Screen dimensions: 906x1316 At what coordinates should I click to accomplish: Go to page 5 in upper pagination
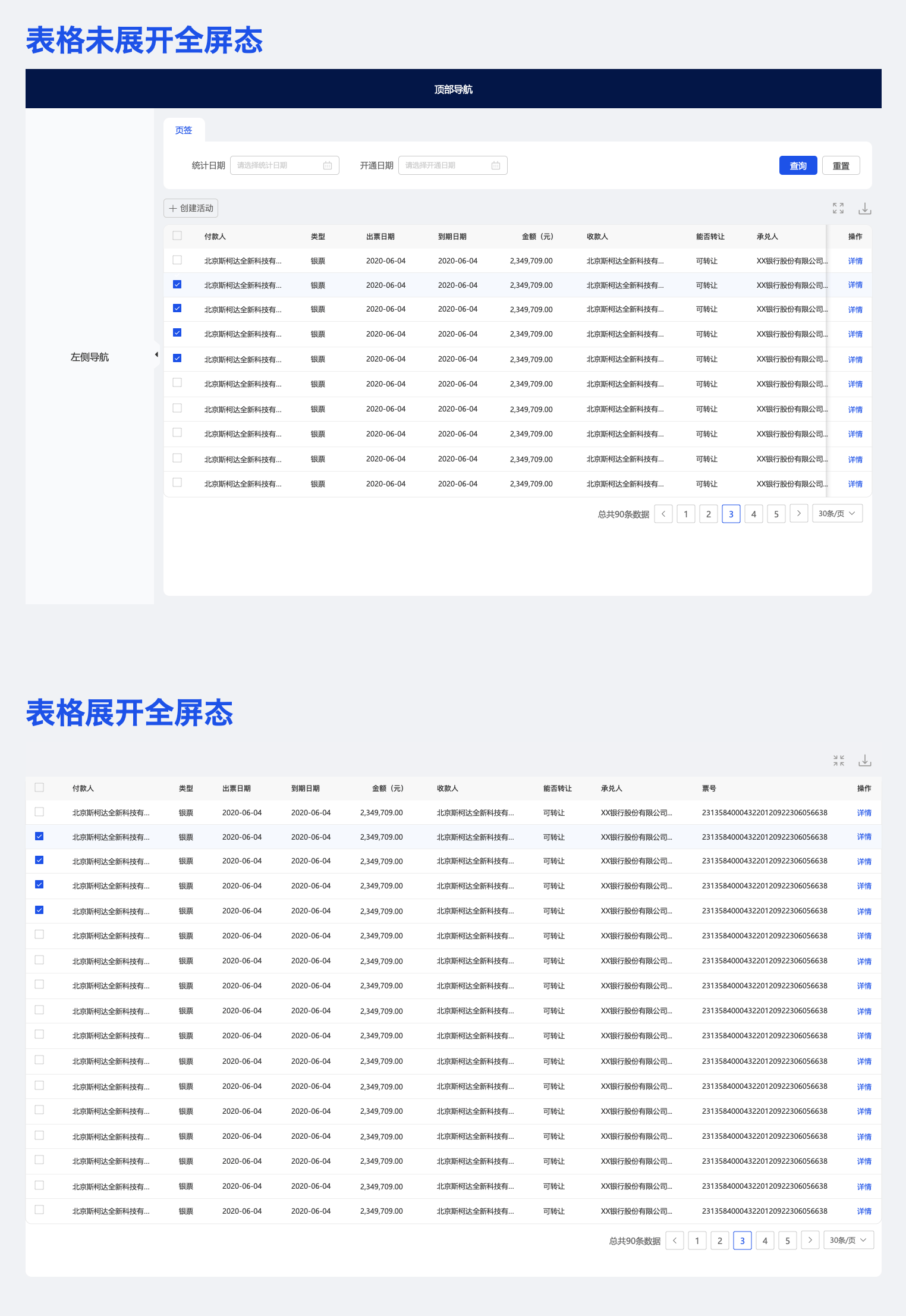click(x=776, y=514)
